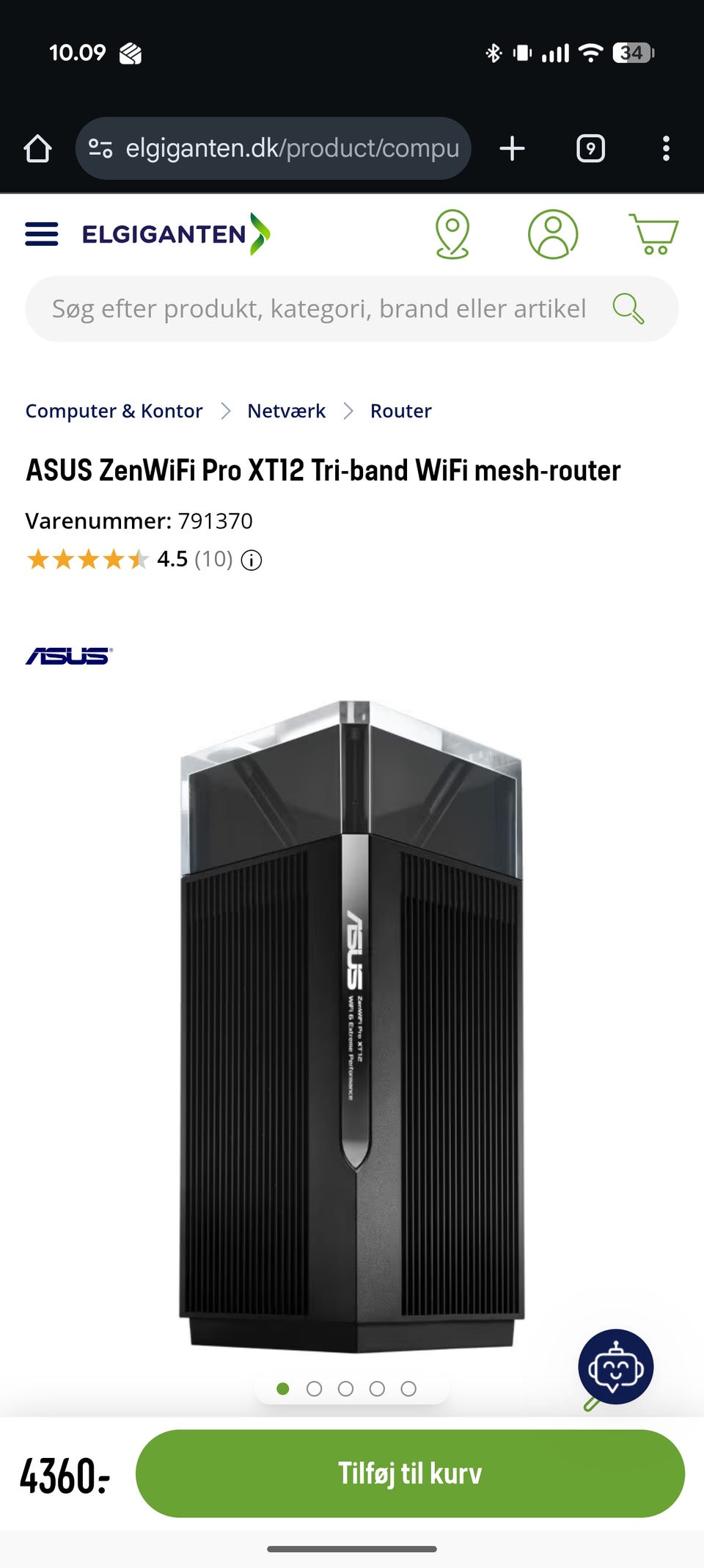Image resolution: width=704 pixels, height=1568 pixels.
Task: Tap the site info icon in the address bar
Action: tap(100, 148)
